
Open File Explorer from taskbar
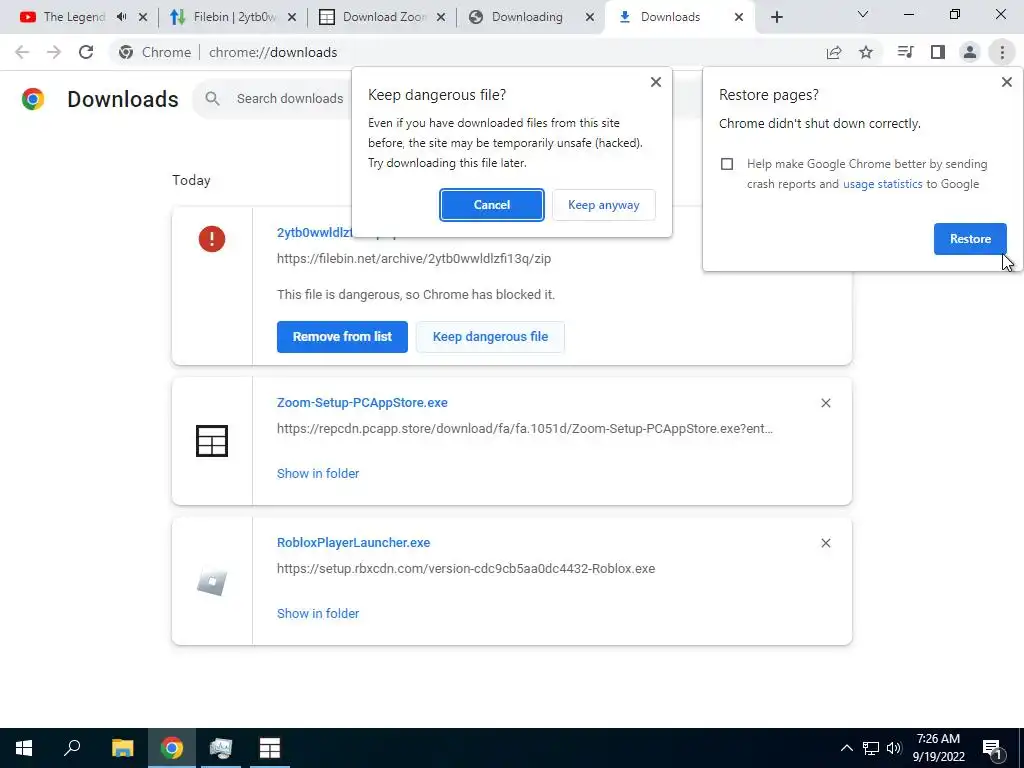[x=122, y=748]
